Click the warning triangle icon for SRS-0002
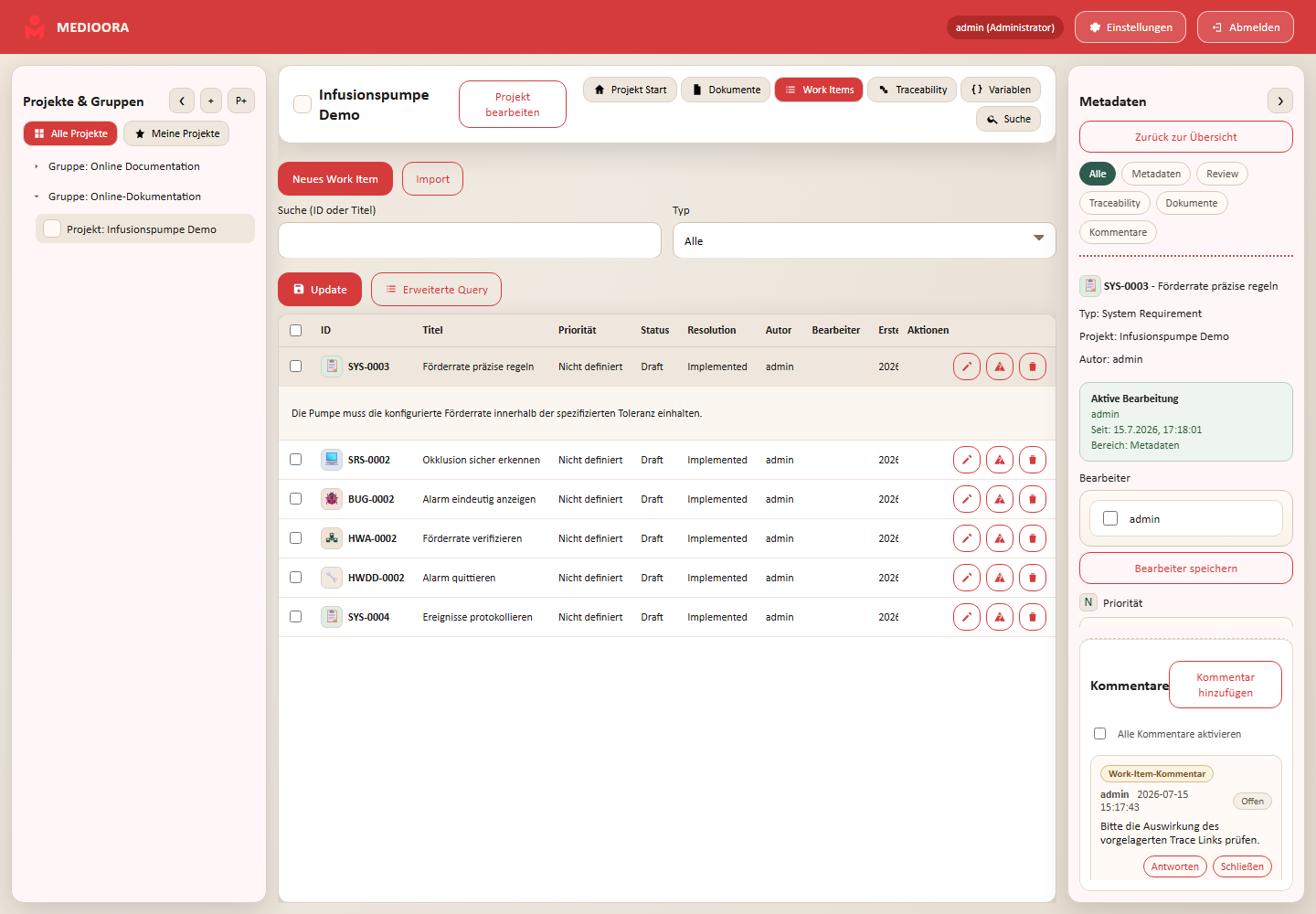 tap(1000, 460)
